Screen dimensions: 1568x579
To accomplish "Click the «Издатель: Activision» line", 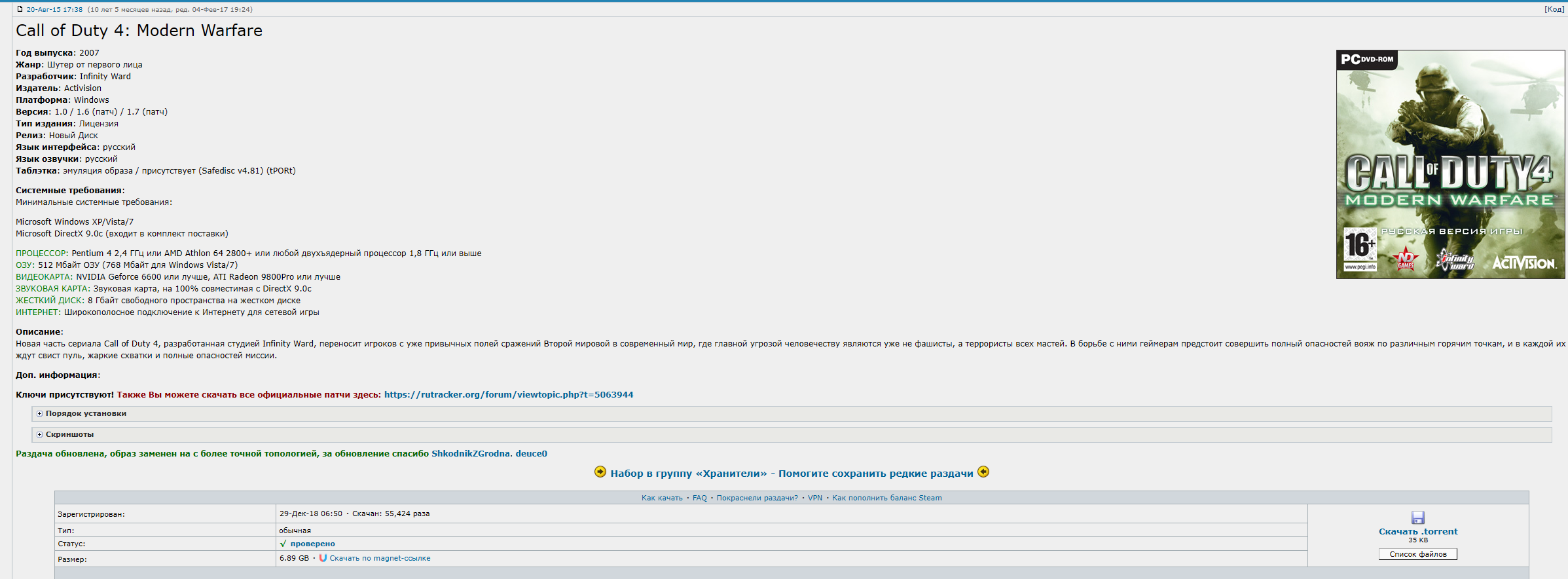I will pyautogui.click(x=59, y=88).
